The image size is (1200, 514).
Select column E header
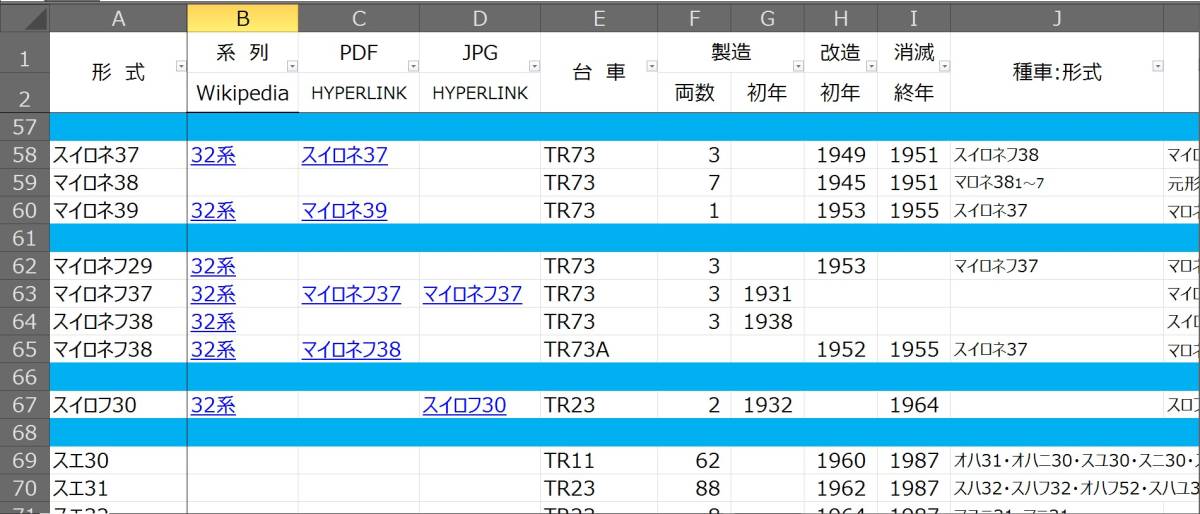coord(599,17)
